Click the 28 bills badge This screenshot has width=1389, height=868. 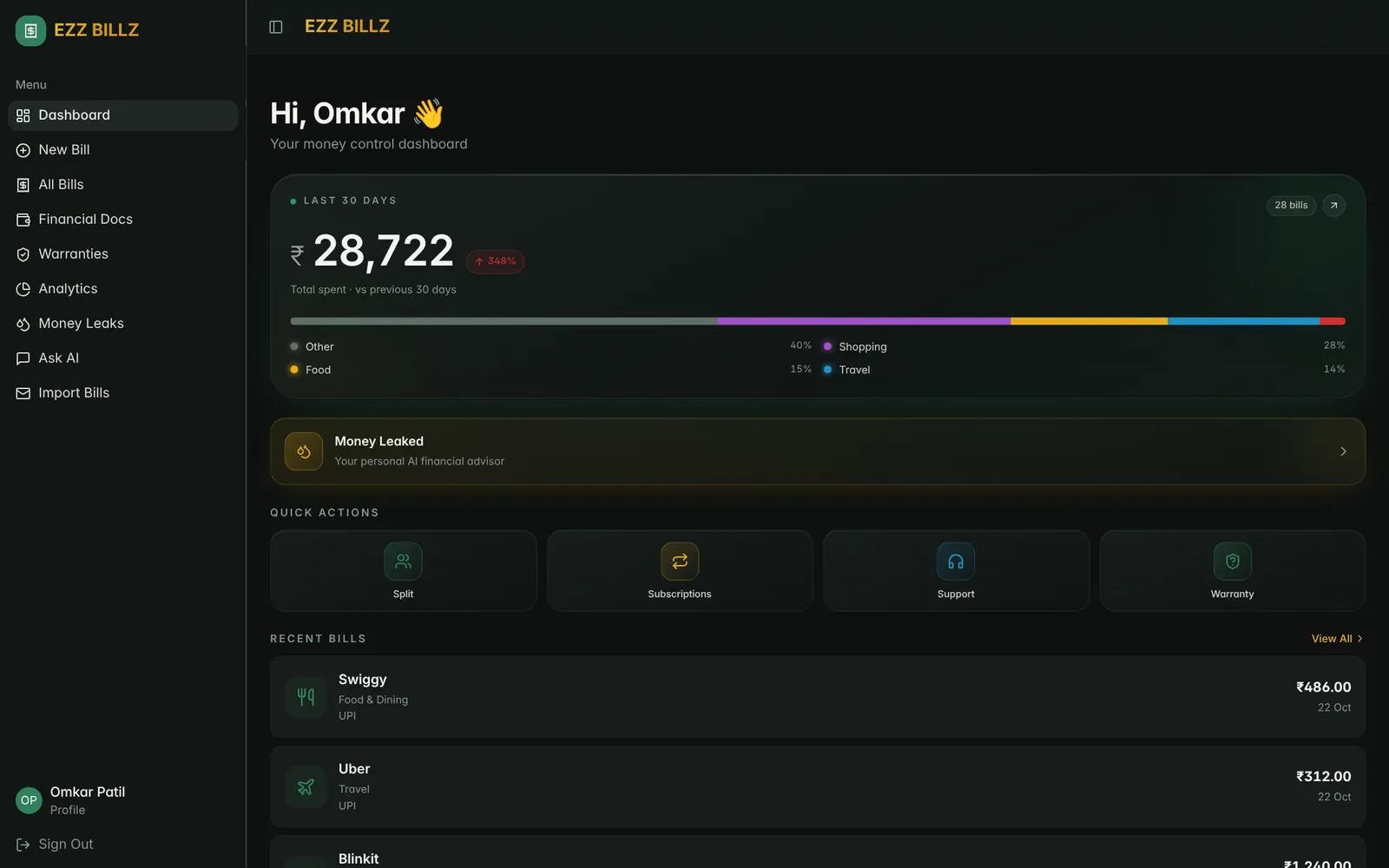click(x=1291, y=206)
